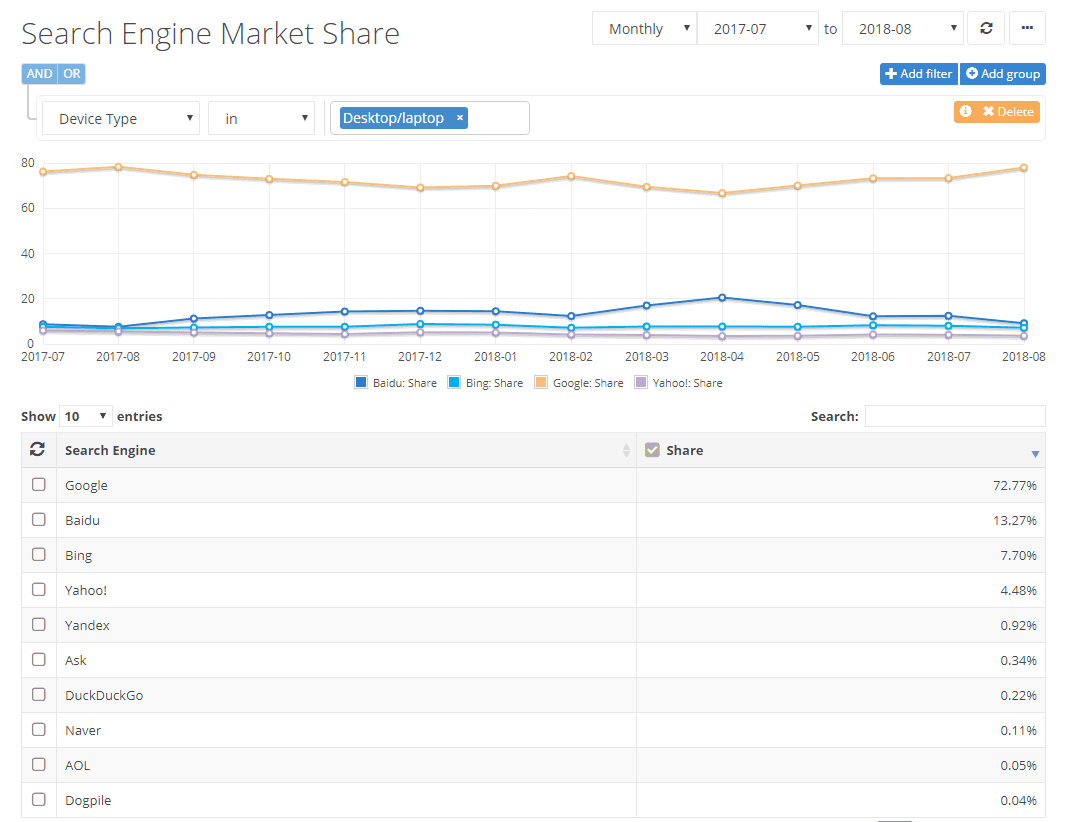Check the AOL row checkbox
The image size is (1076, 822).
(x=39, y=764)
